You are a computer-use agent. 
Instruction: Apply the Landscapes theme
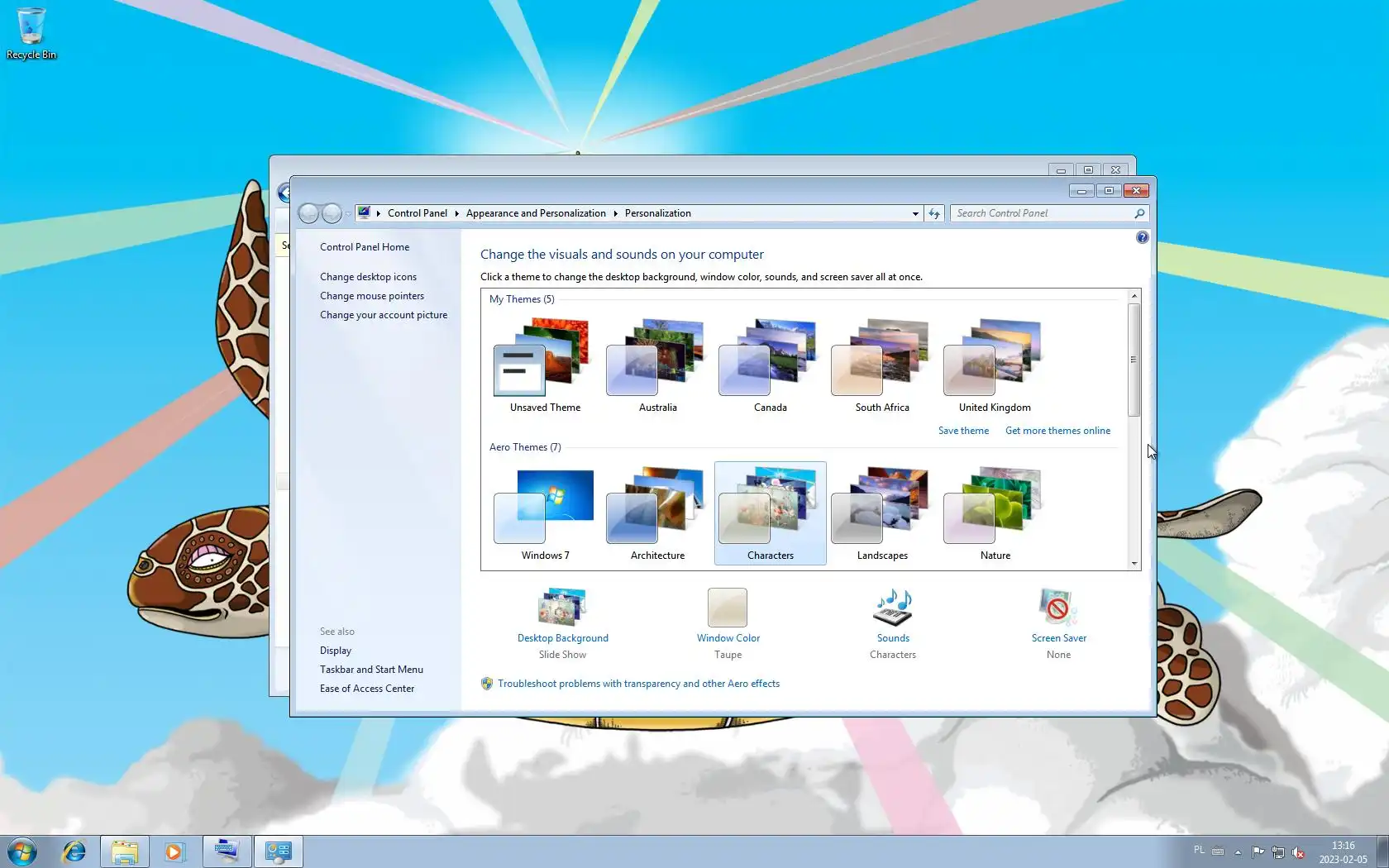point(882,513)
